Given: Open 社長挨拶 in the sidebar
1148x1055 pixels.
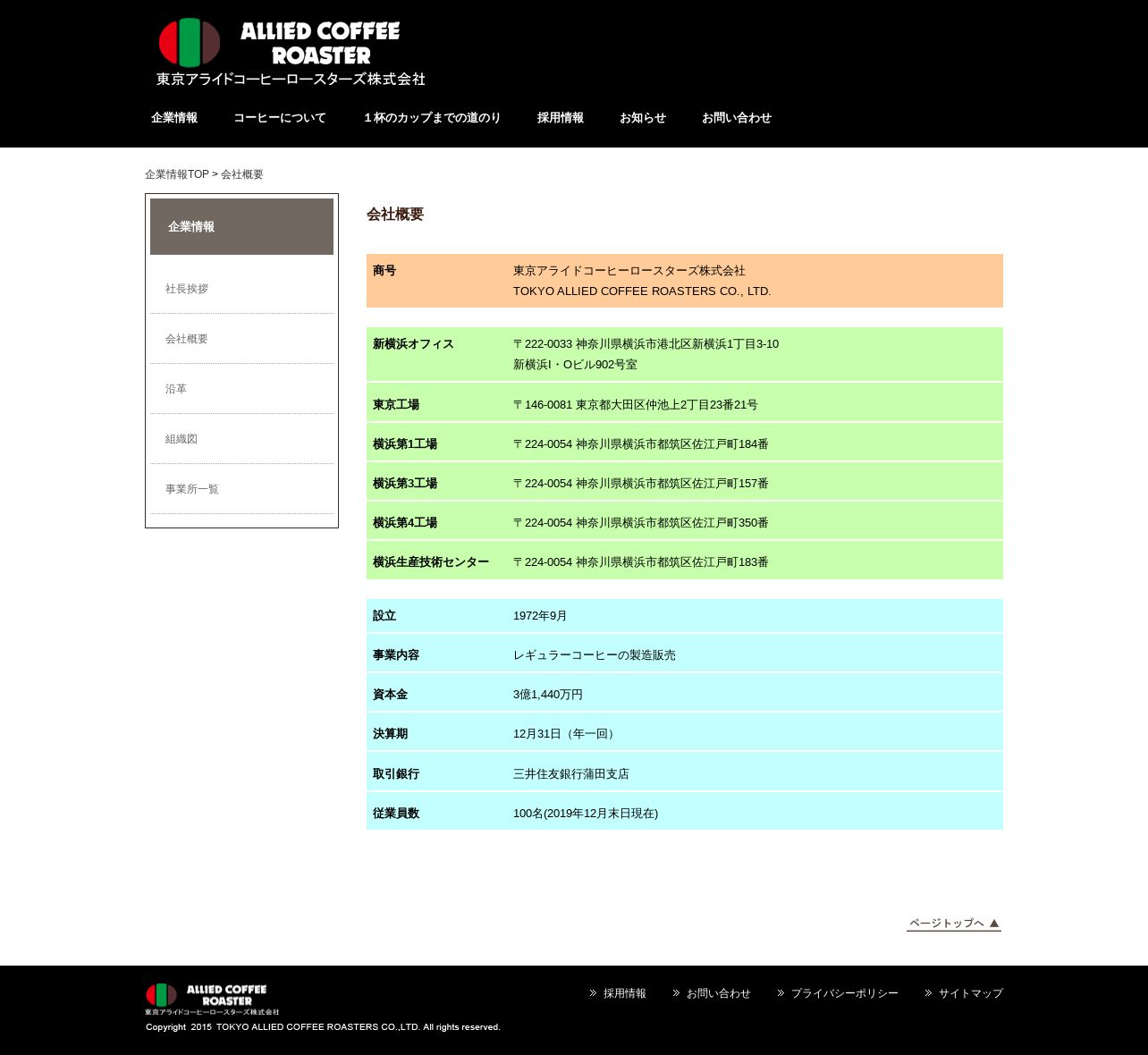Looking at the screenshot, I should tap(187, 289).
